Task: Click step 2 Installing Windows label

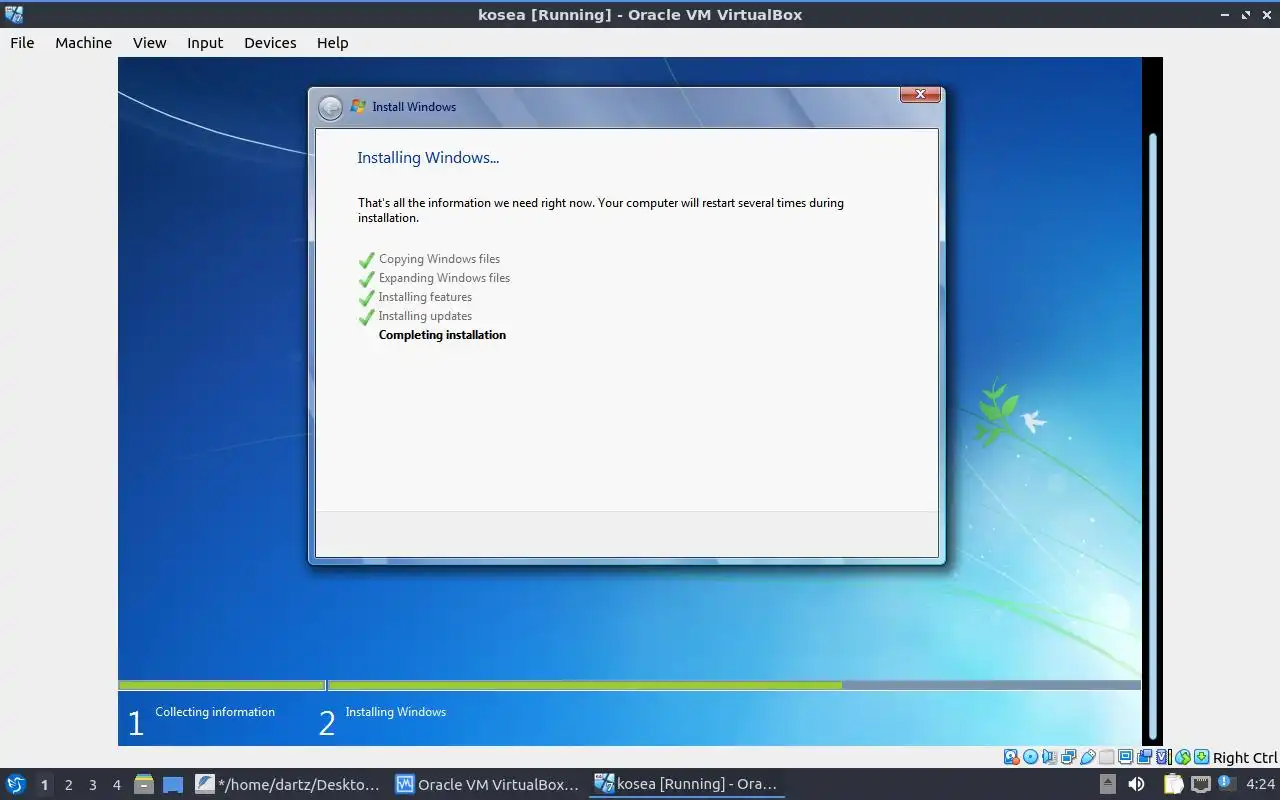Action: tap(396, 712)
